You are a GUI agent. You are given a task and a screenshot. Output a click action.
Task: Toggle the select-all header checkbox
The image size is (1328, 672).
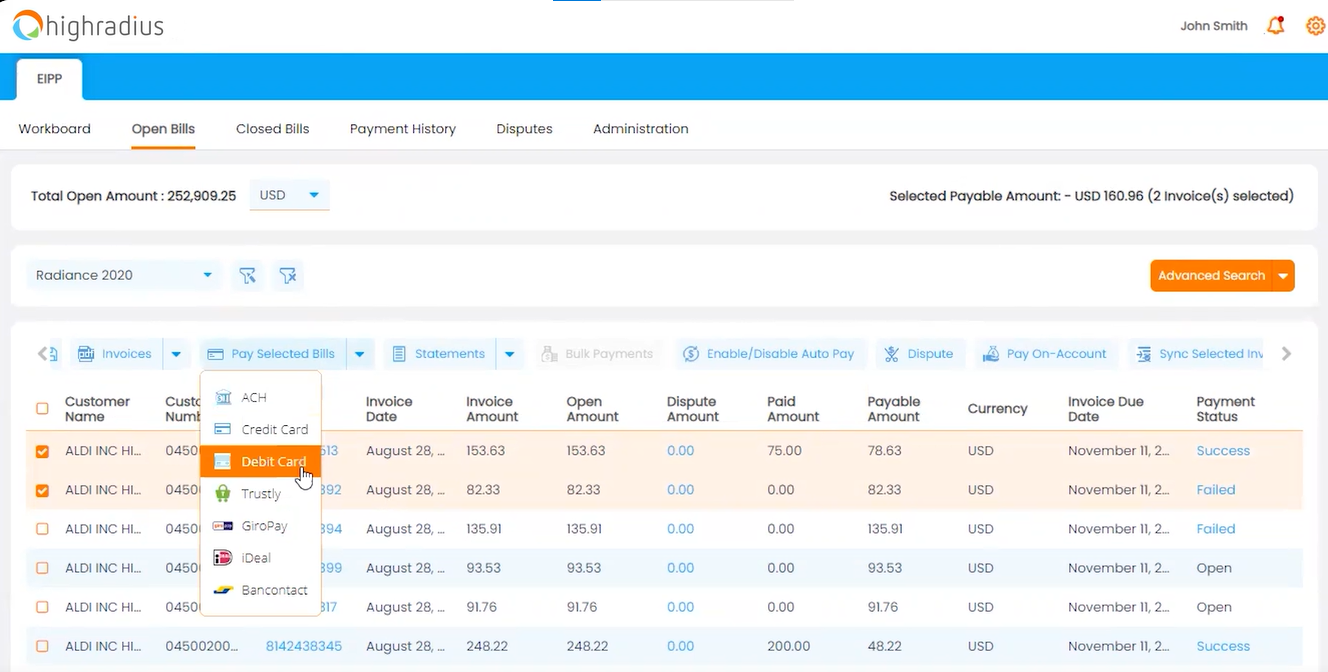click(x=42, y=408)
